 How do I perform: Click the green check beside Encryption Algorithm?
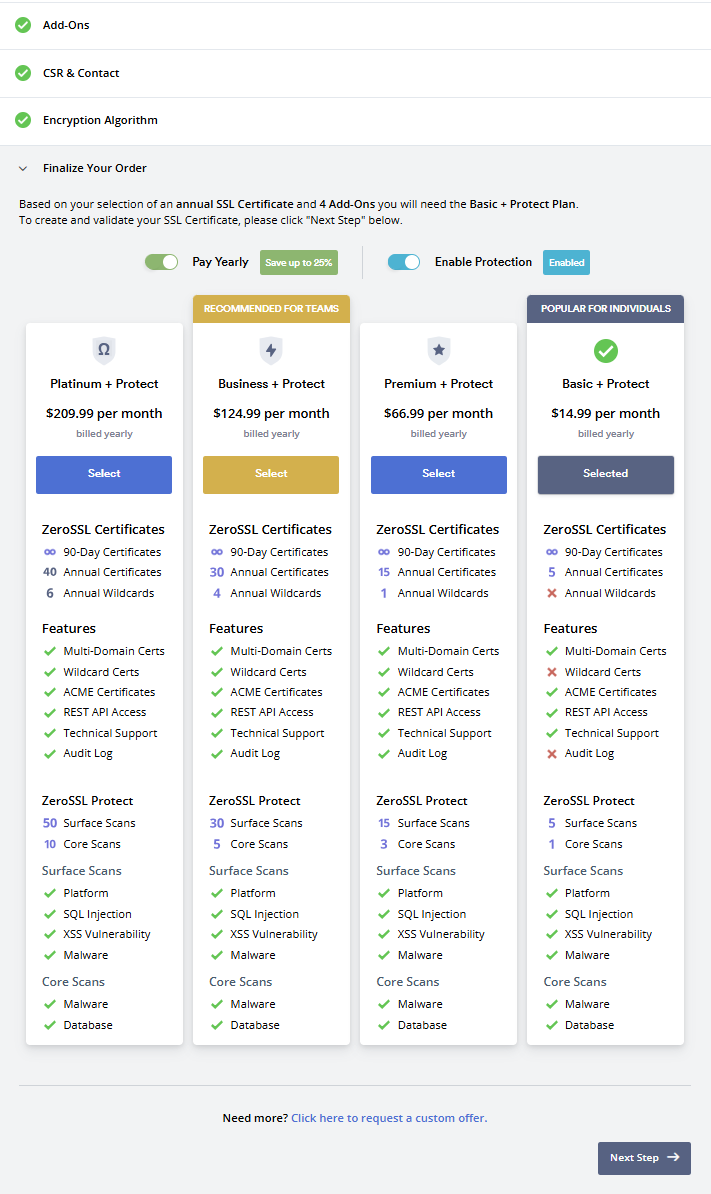23,120
